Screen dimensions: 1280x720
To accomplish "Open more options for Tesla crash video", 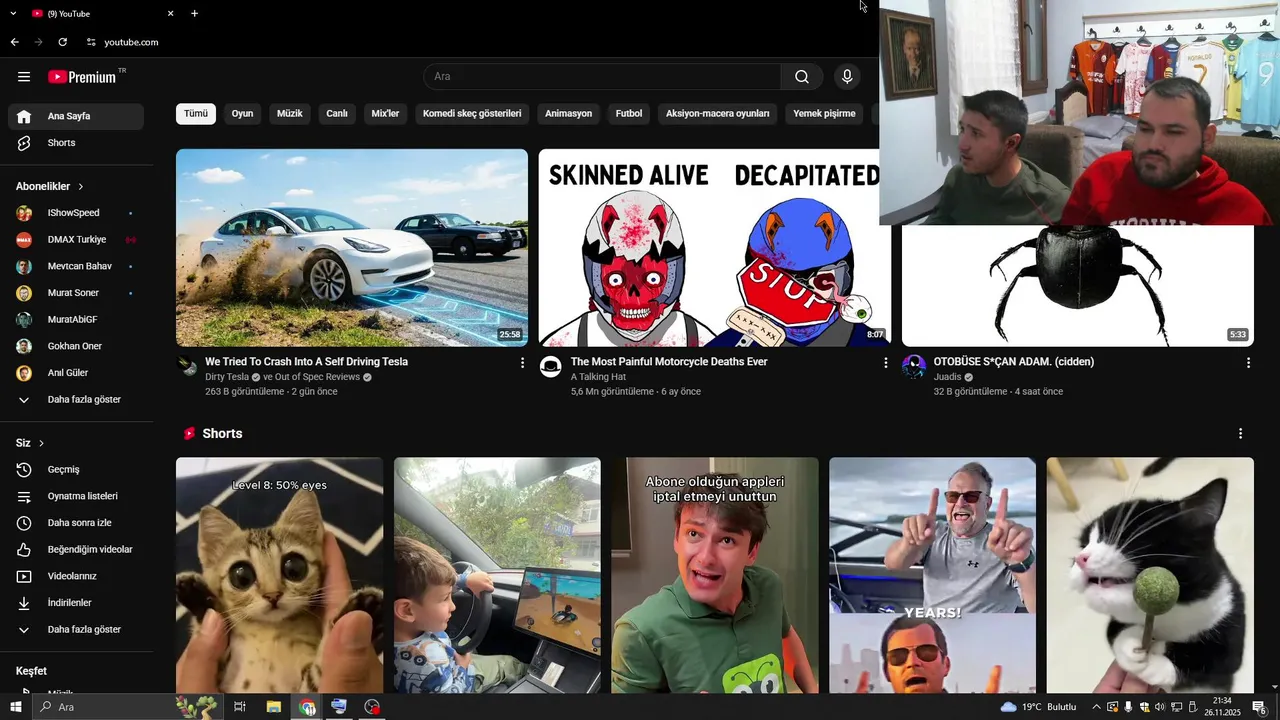I will 522,363.
